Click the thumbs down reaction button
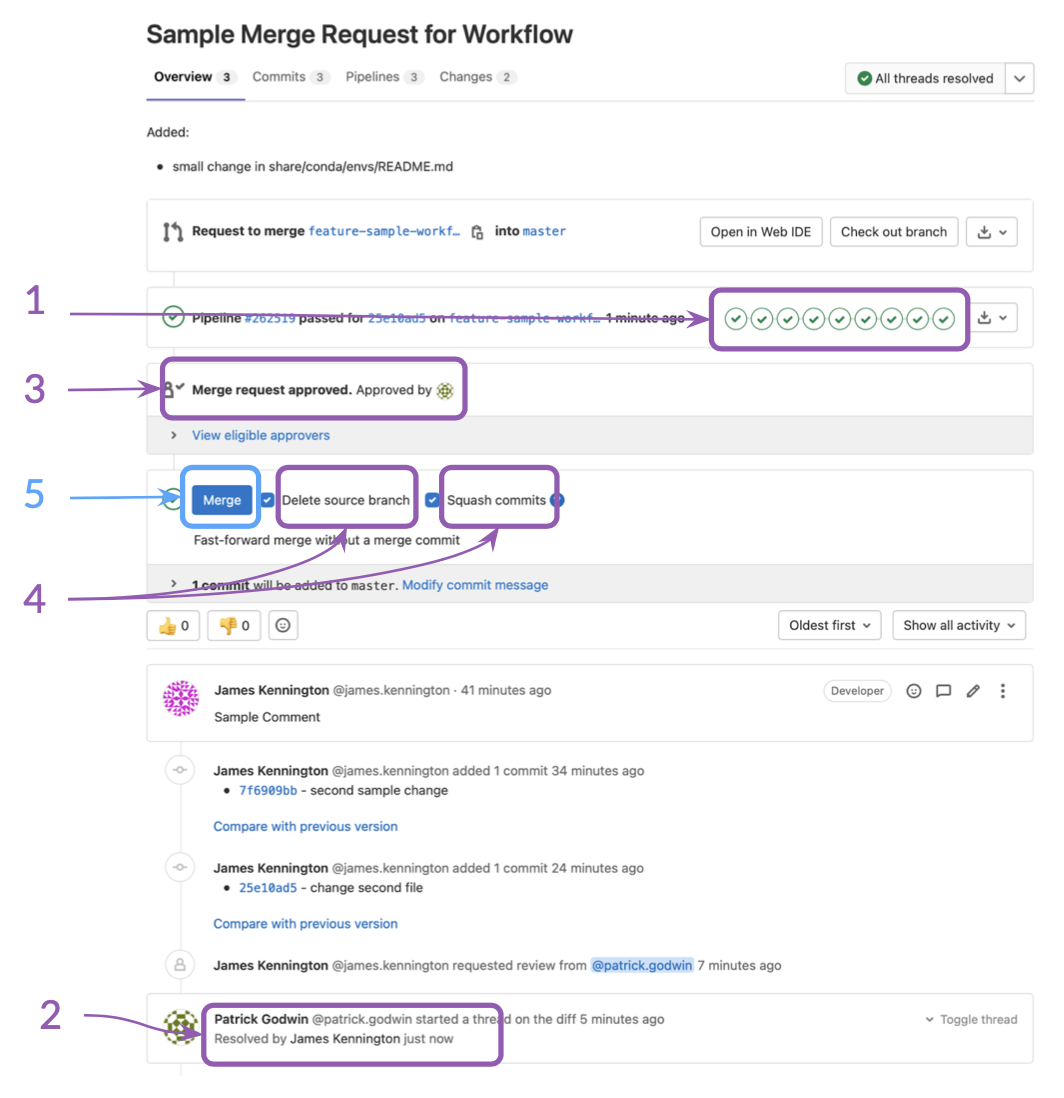The width and height of the screenshot is (1064, 1098). 234,626
